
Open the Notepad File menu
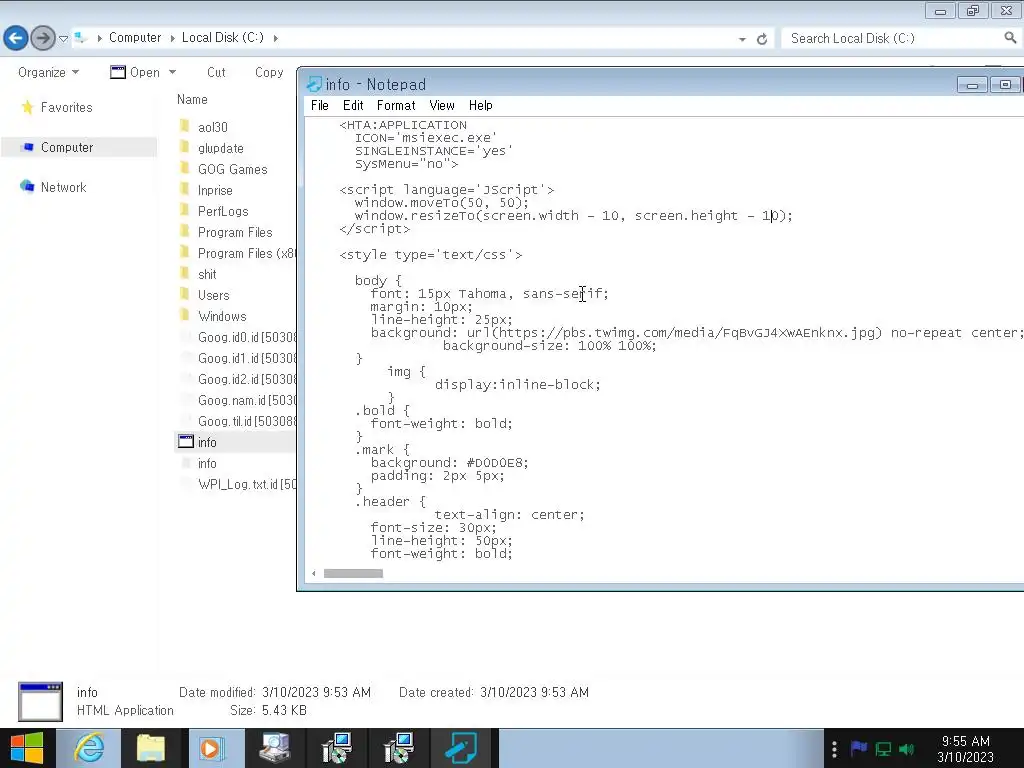[x=319, y=105]
